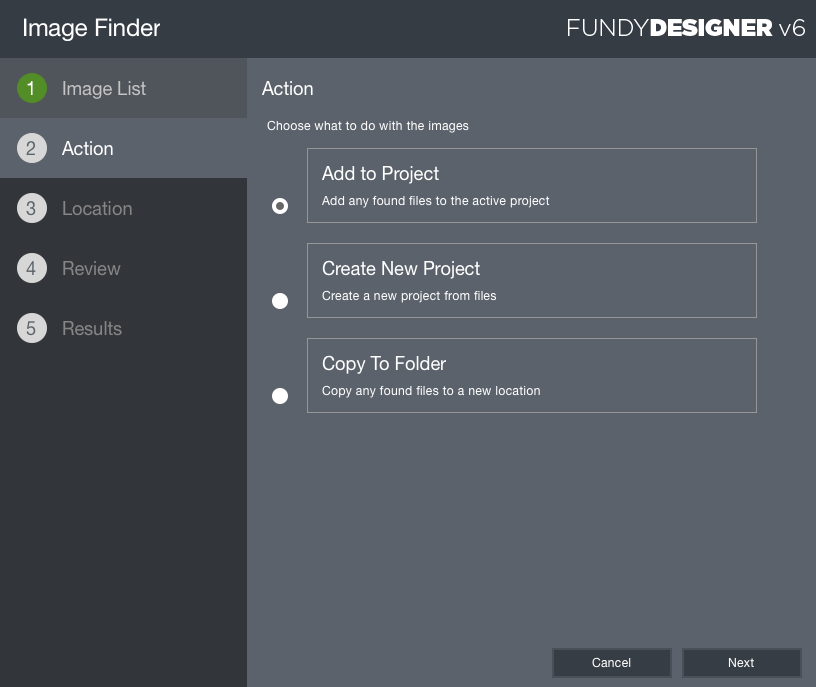Screen dimensions: 816x687
Task: Choose the Add to Project option box
Action: (531, 185)
